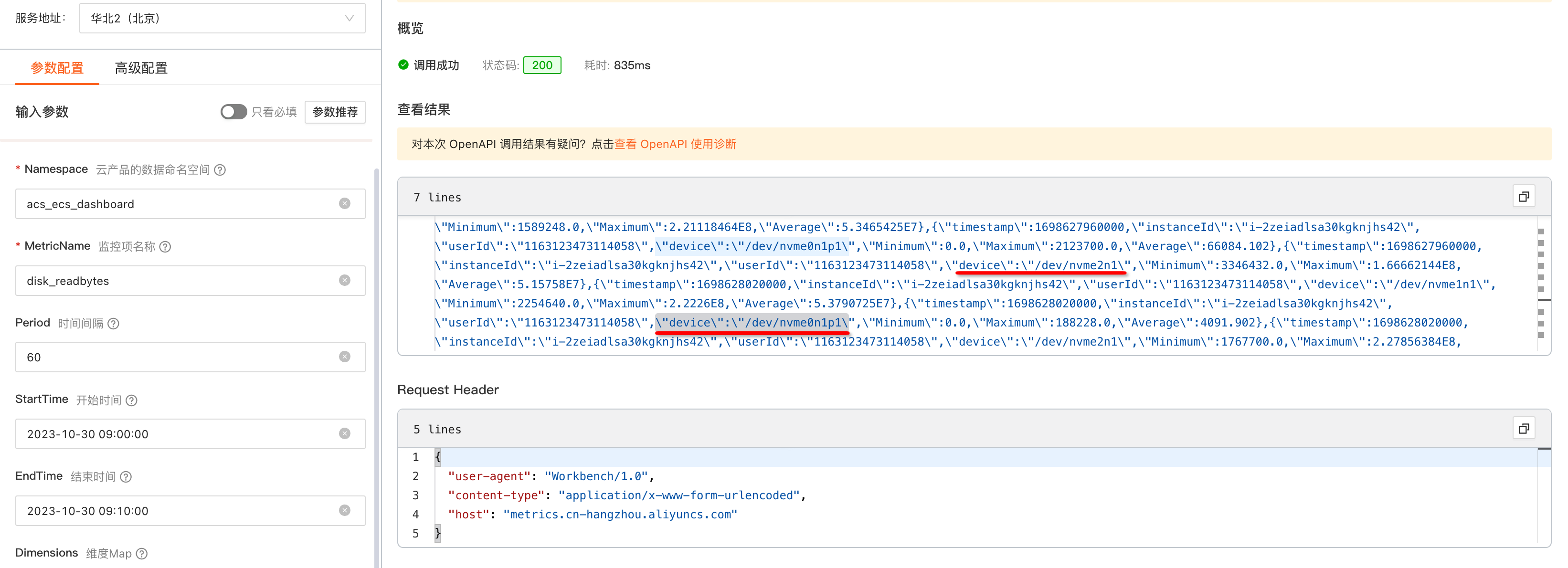Clear the disk_readbytes metric name field

[x=345, y=281]
